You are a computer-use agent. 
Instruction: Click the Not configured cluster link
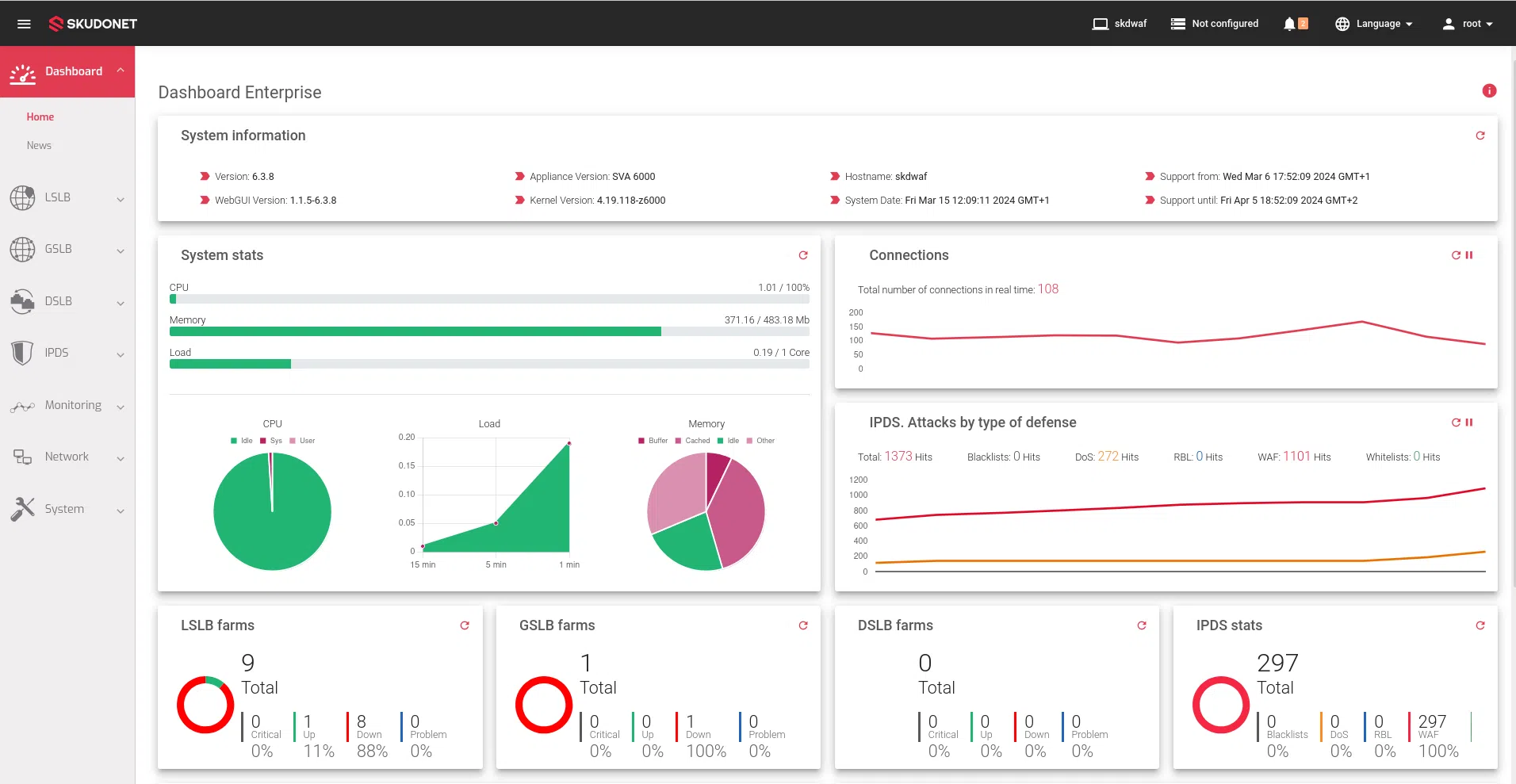point(1215,24)
